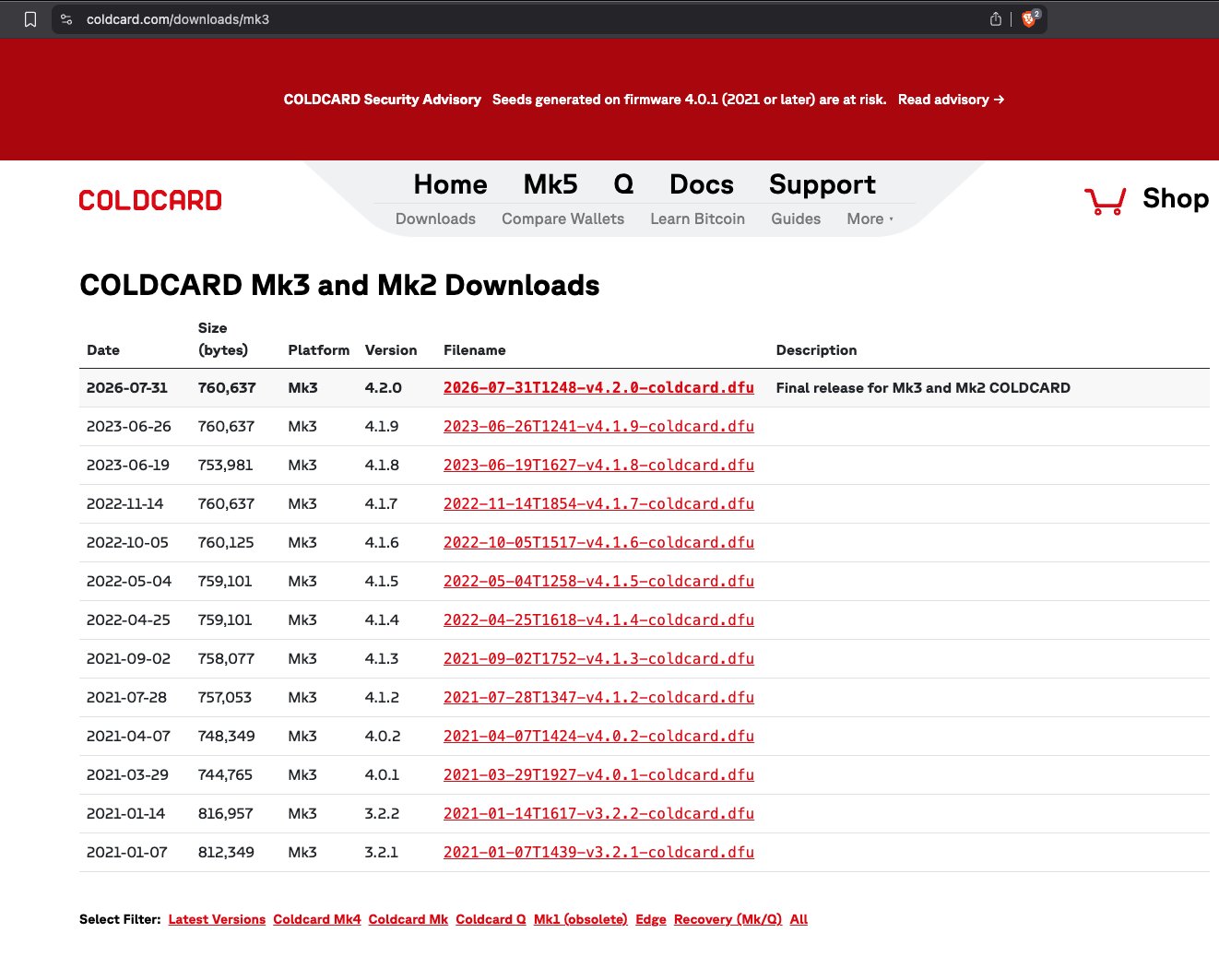Image resolution: width=1219 pixels, height=980 pixels.
Task: Download v3.2.1 coldcard.dfu firmware
Action: 598,853
